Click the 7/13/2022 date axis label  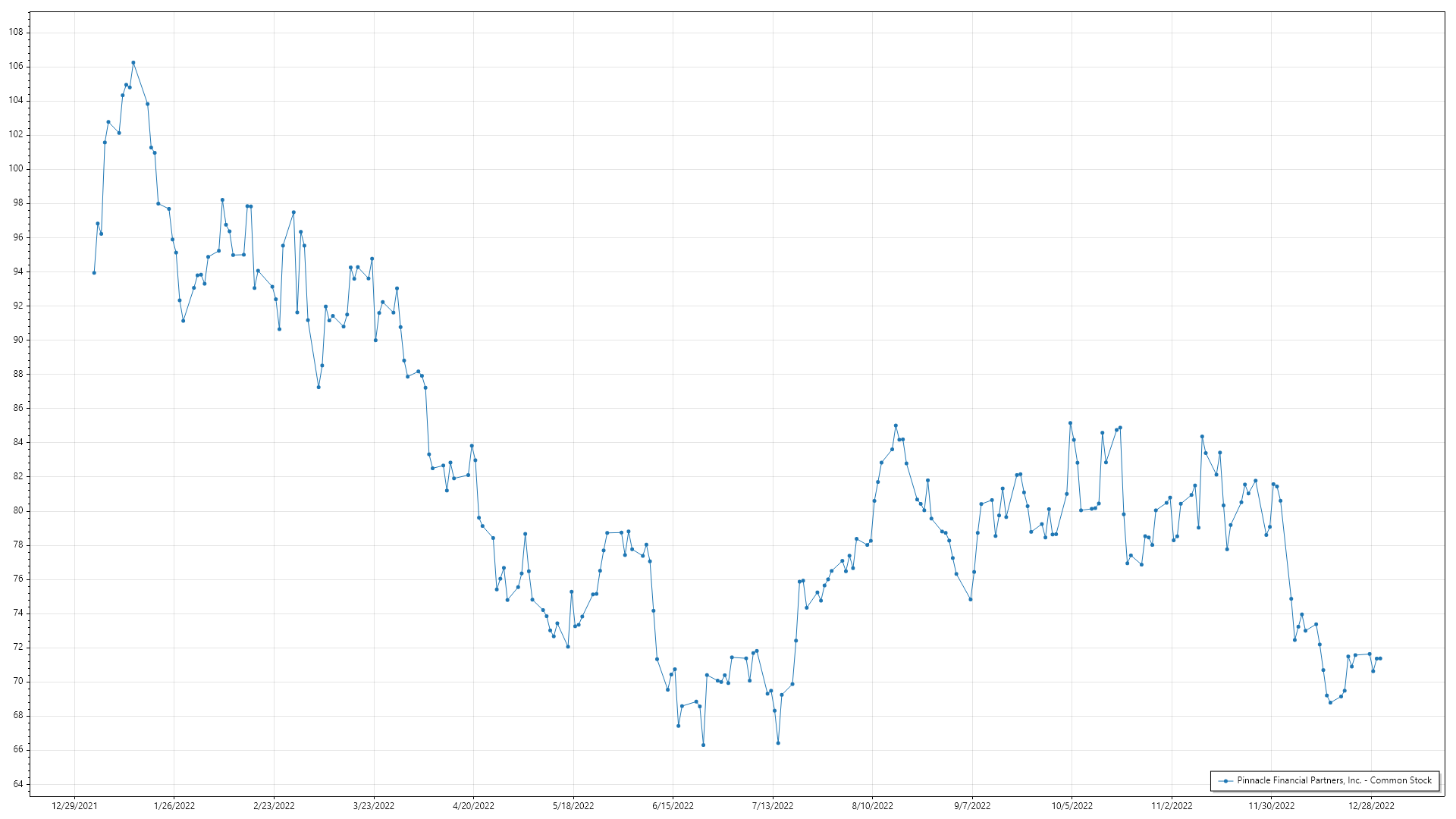point(773,806)
